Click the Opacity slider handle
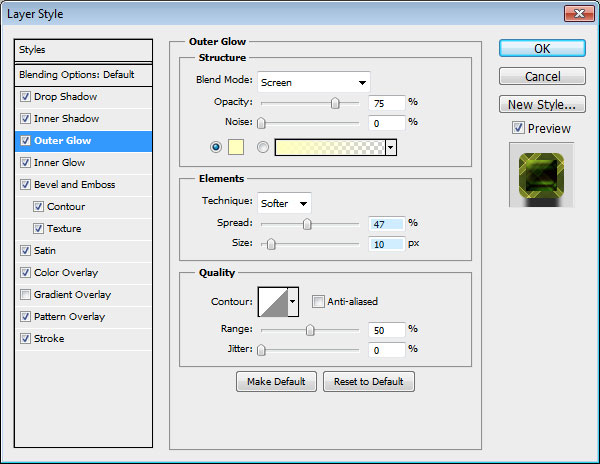Image resolution: width=600 pixels, height=464 pixels. [335, 103]
